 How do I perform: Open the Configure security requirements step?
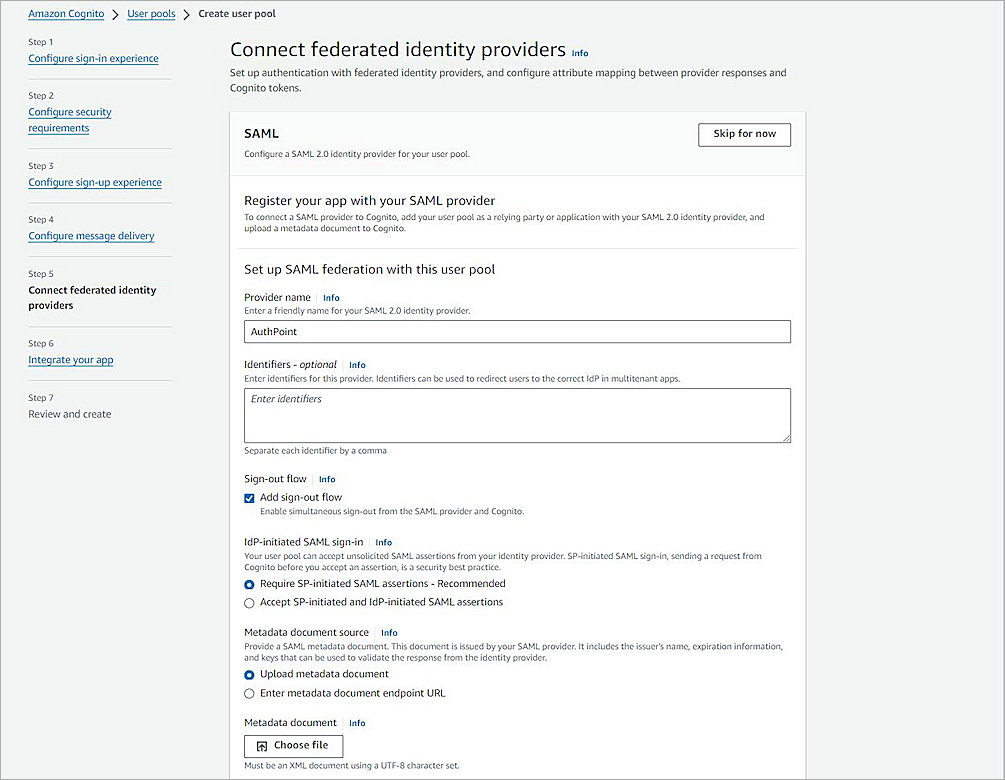[x=69, y=118]
